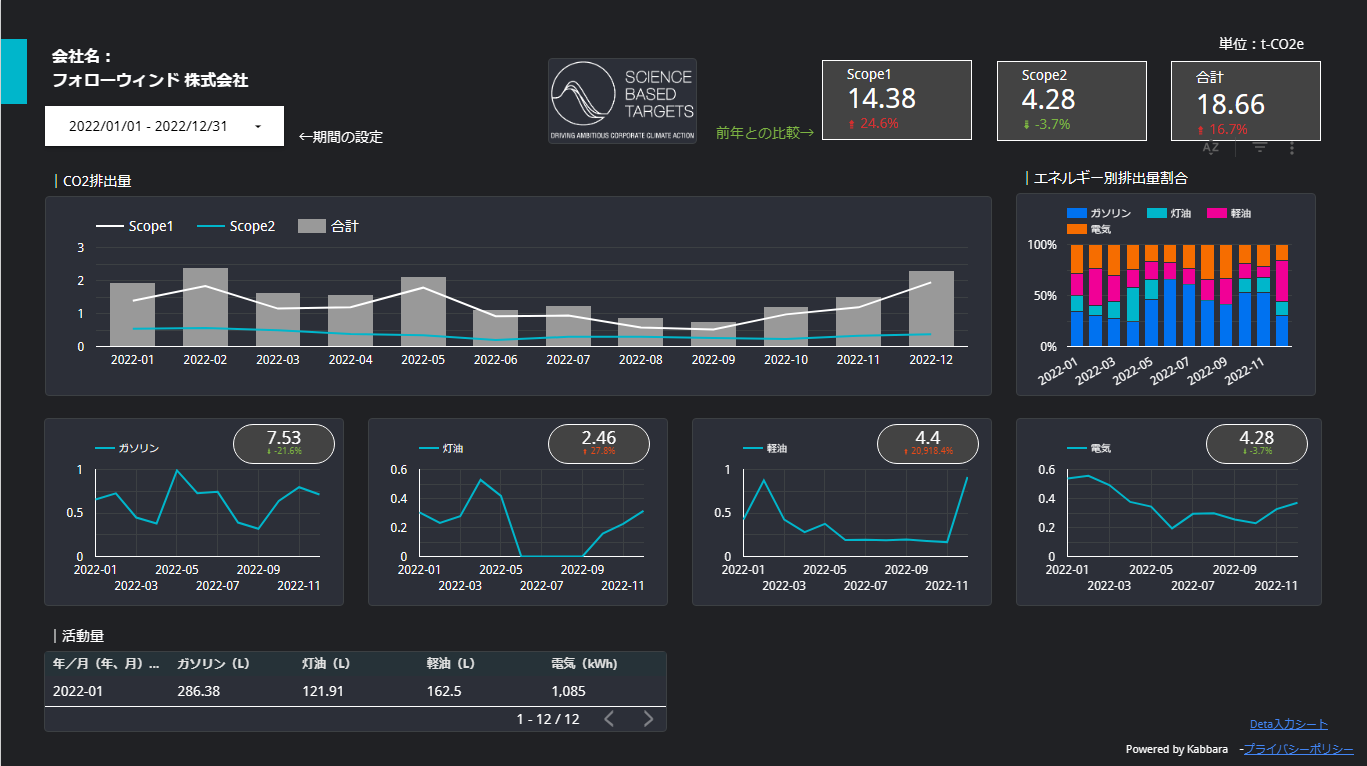Toggle Scope1 series in CO2 chart legend

tap(135, 226)
